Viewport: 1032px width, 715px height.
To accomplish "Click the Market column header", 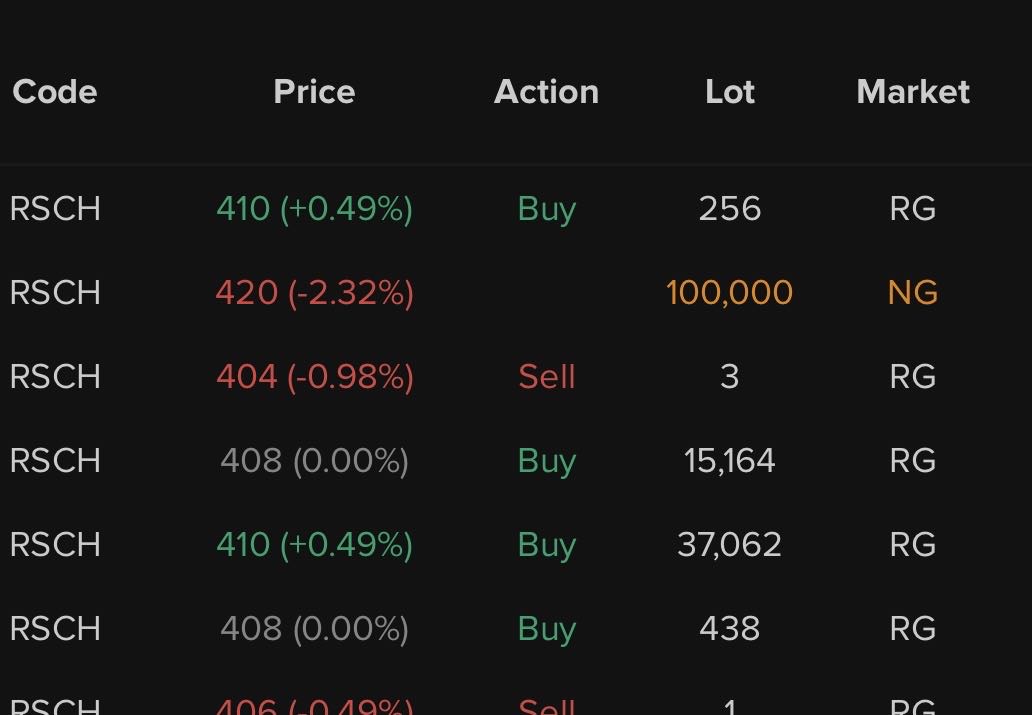I will (913, 92).
